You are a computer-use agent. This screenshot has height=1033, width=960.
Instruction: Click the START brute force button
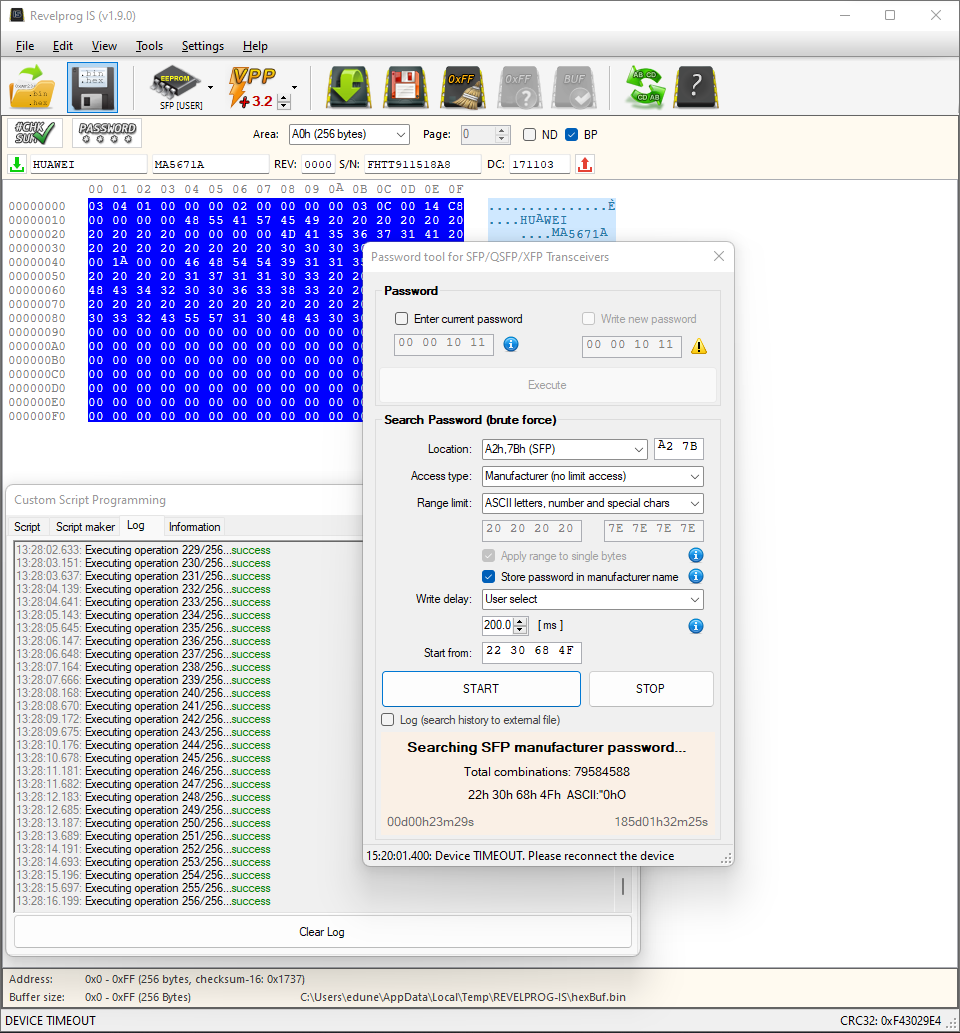tap(481, 689)
